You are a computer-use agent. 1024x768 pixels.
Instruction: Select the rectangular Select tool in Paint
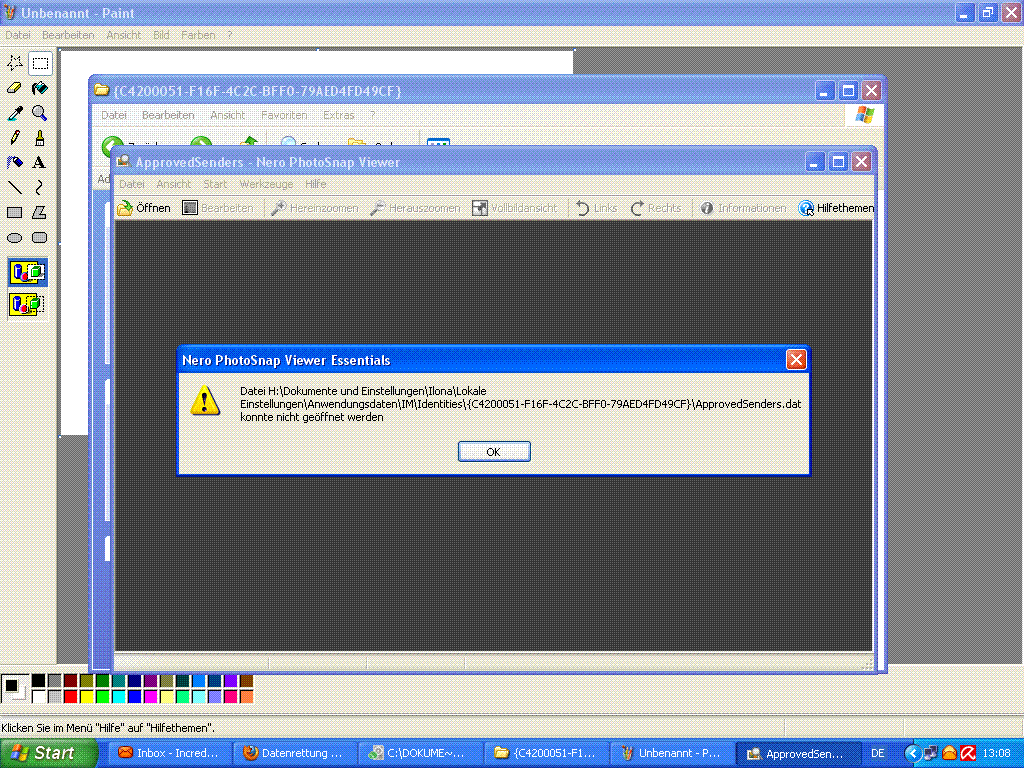(40, 63)
